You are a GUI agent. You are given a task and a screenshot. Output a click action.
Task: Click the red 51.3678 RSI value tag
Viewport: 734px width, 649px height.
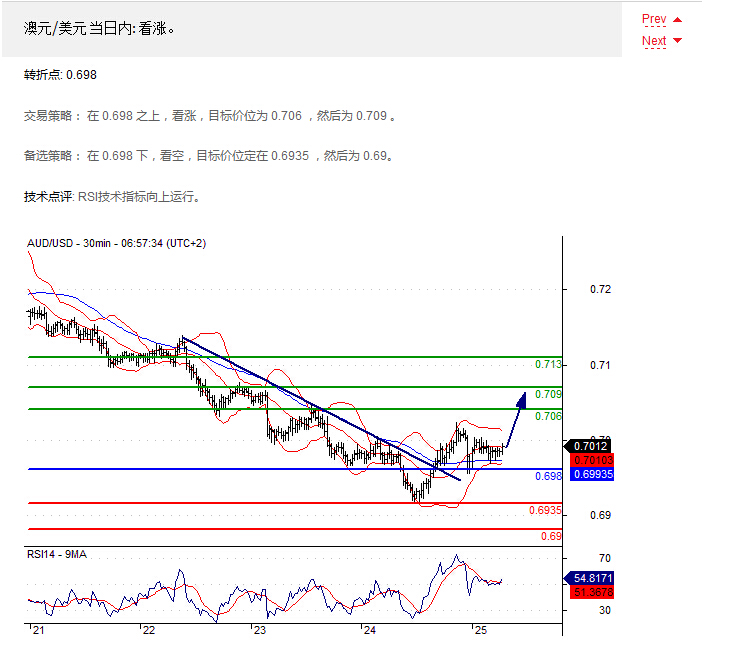point(593,592)
